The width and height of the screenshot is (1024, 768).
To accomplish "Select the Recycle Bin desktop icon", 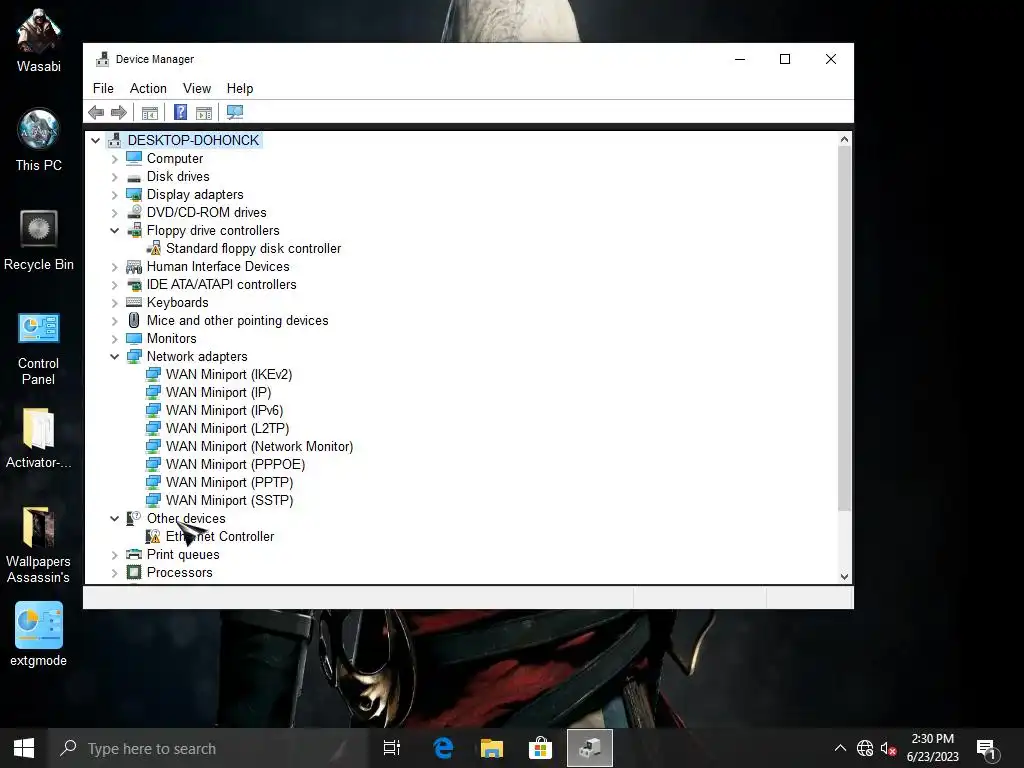I will (x=39, y=240).
